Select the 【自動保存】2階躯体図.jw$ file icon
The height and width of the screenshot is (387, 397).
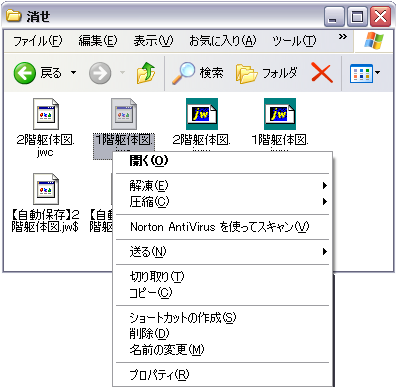(x=46, y=189)
